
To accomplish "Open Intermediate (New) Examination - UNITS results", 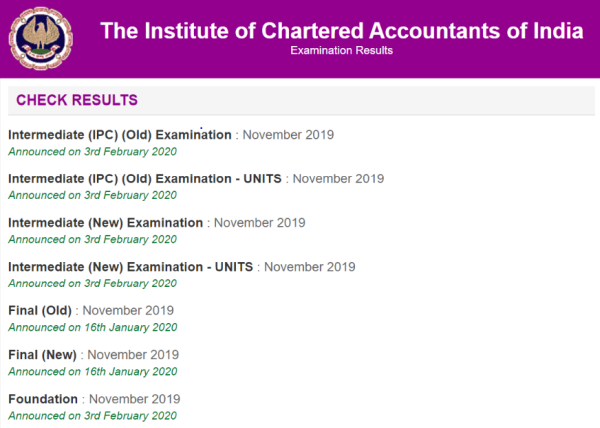I will (131, 267).
